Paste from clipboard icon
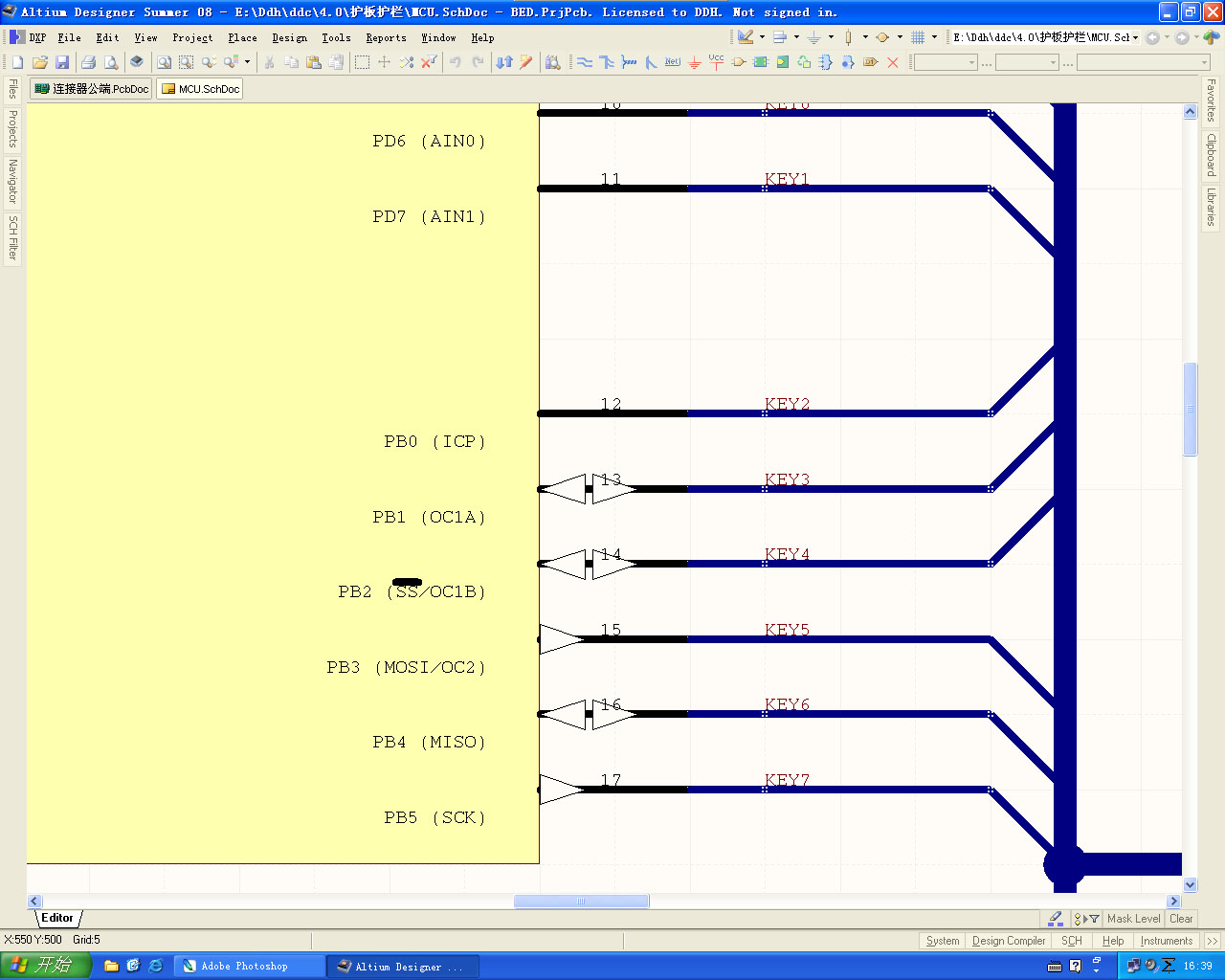Image resolution: width=1225 pixels, height=980 pixels. [x=313, y=62]
